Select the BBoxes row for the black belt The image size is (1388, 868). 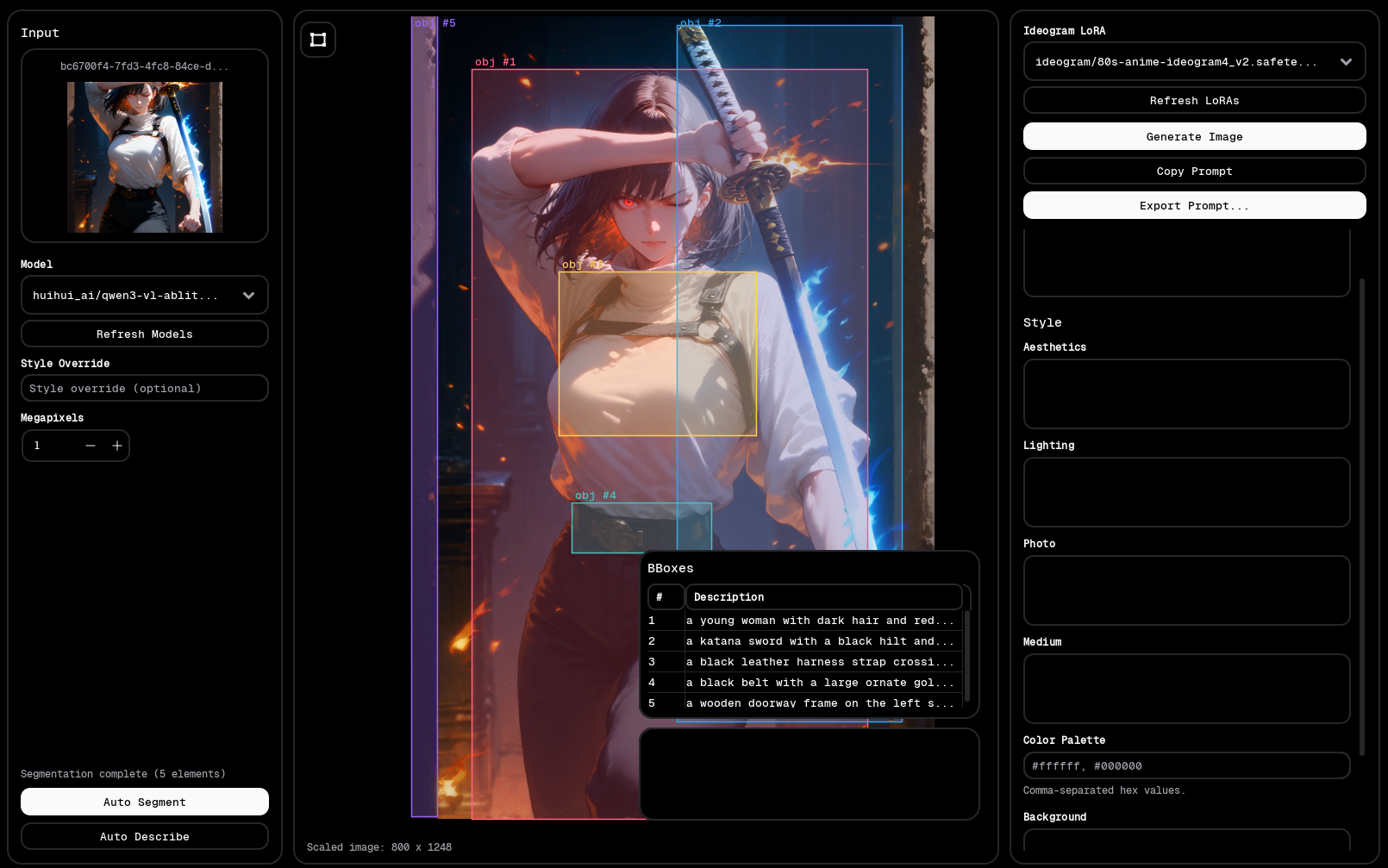pos(803,683)
